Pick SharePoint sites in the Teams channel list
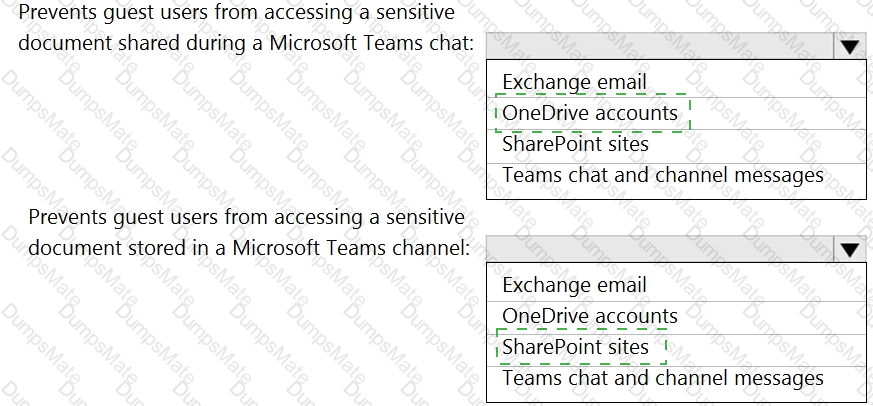The height and width of the screenshot is (406, 873). tap(676, 348)
